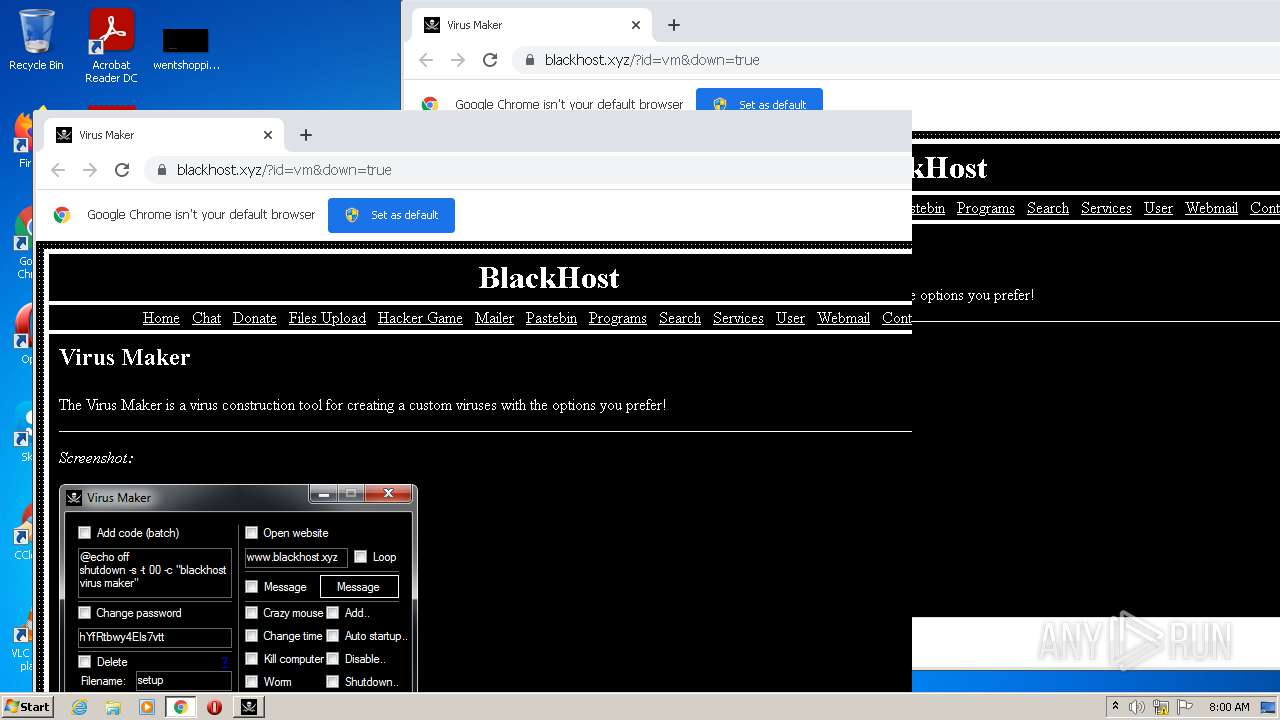Click the 8:00 AM taskbar clock
Image resolution: width=1280 pixels, height=720 pixels.
click(1229, 707)
